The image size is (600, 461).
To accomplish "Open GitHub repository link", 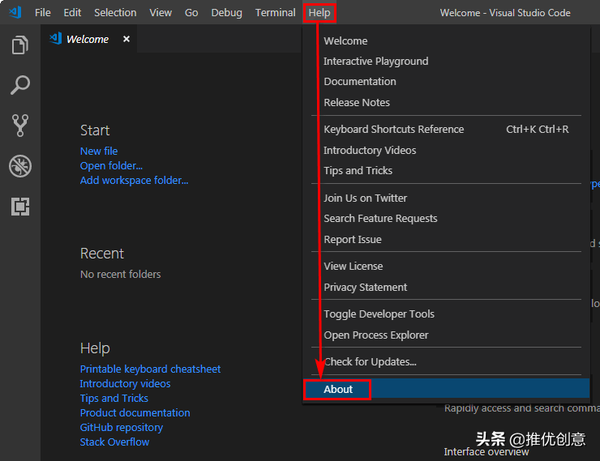I will pos(121,428).
